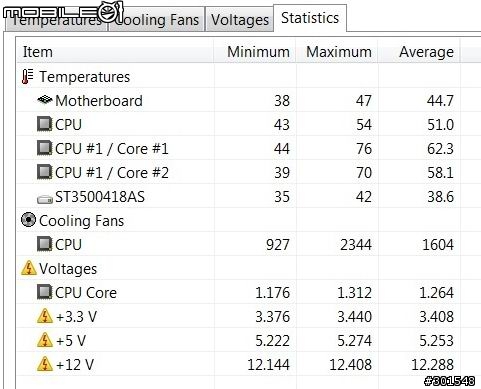
Task: Select the Statistics tab
Action: (x=310, y=18)
